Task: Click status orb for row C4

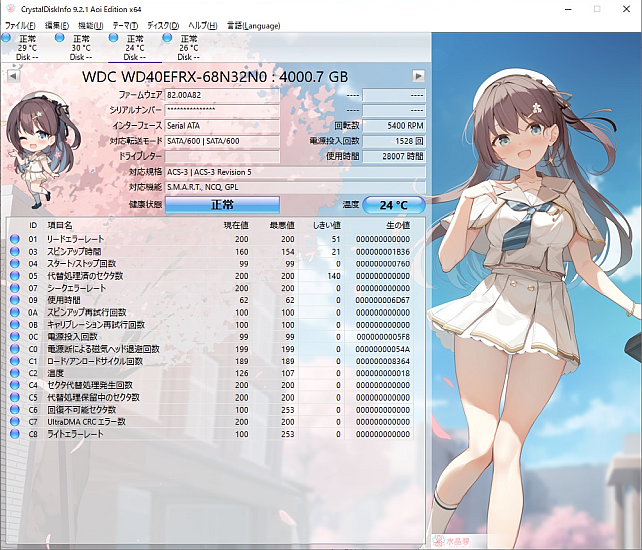Action: 15,385
